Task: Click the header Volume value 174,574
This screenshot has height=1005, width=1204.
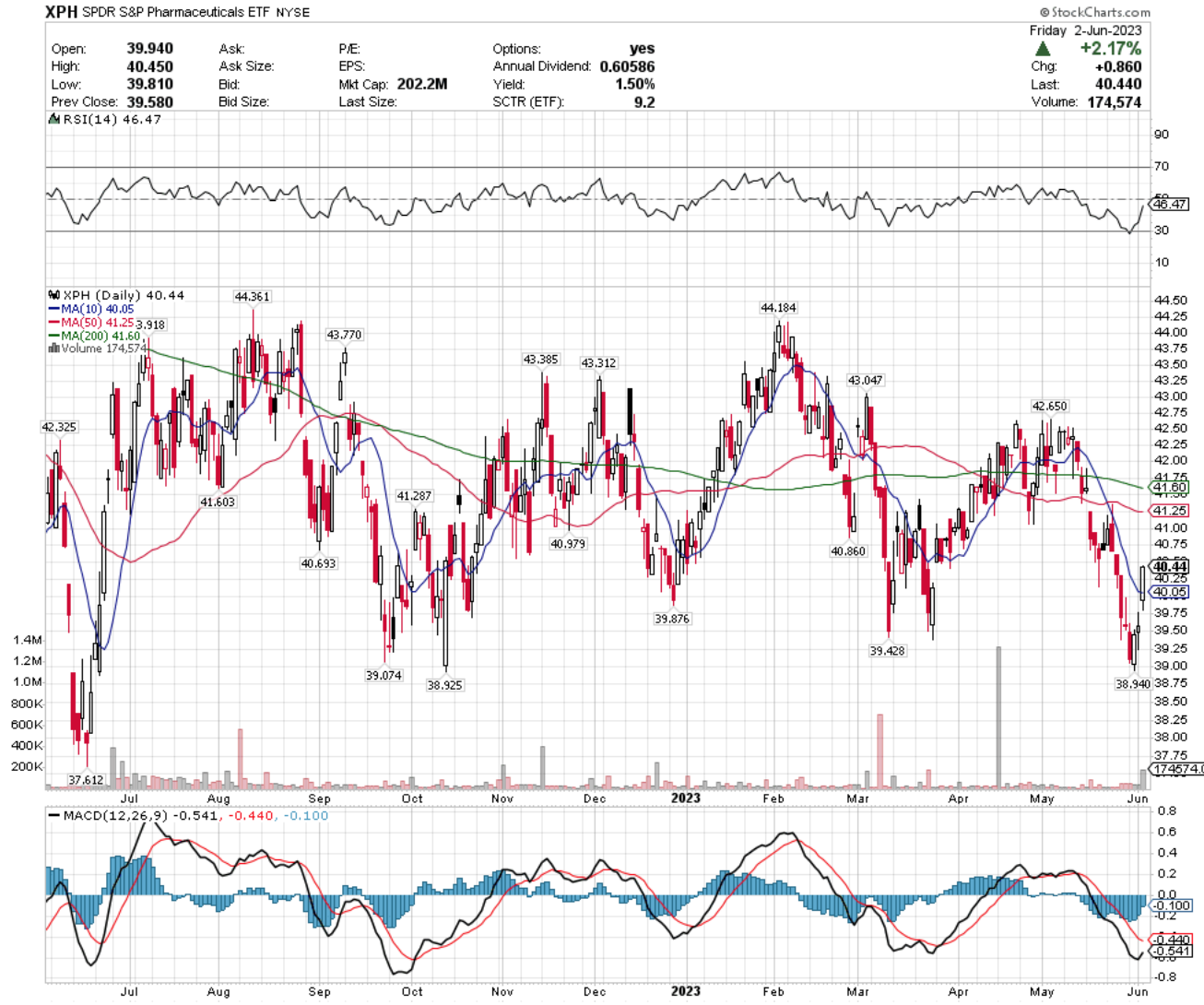Action: 1114,101
